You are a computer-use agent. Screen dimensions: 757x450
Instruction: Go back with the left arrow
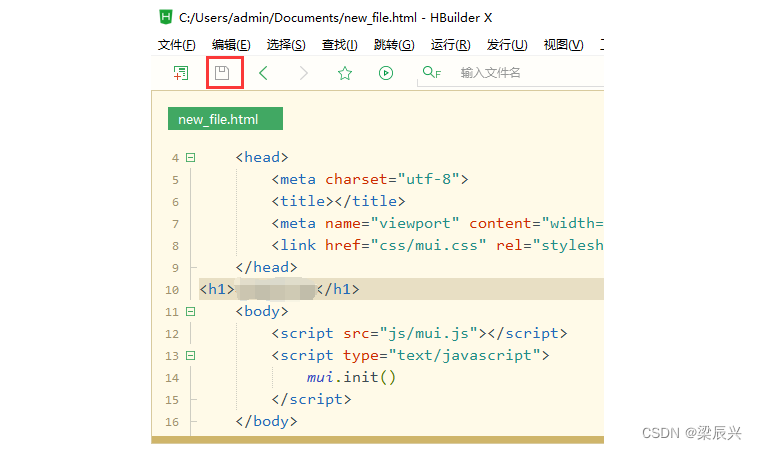pos(263,73)
